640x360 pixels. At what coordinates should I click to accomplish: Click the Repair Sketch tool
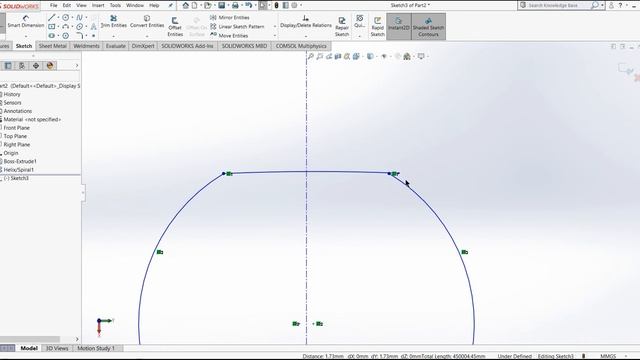coord(342,27)
